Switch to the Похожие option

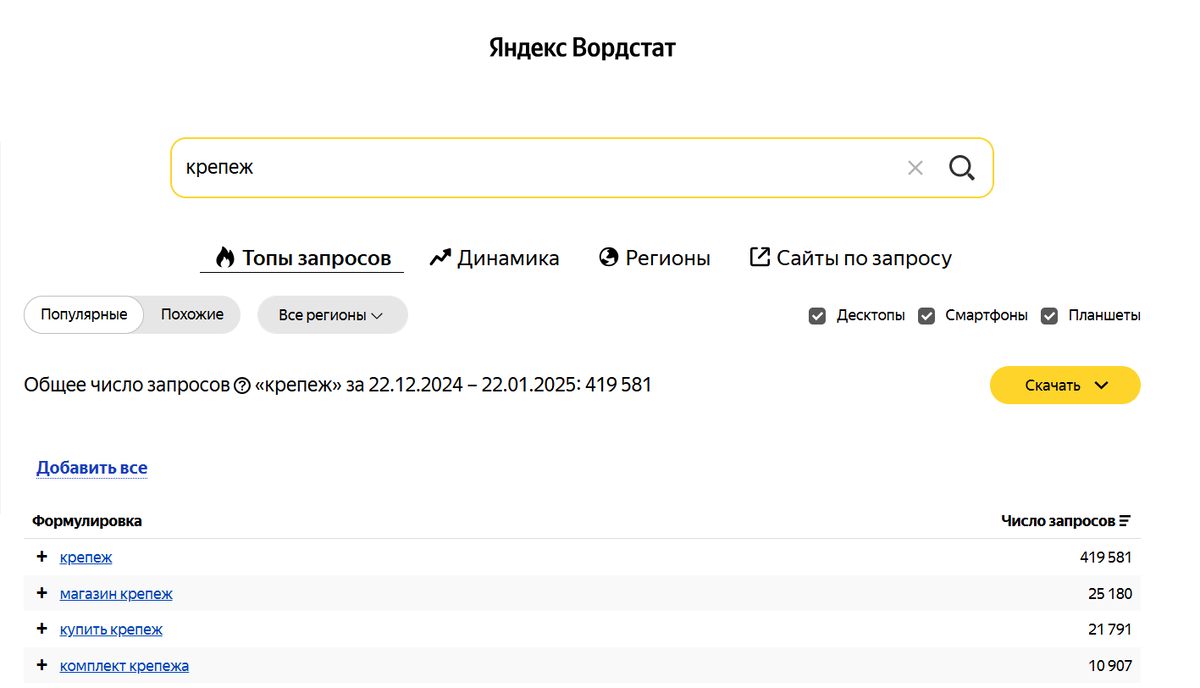192,314
